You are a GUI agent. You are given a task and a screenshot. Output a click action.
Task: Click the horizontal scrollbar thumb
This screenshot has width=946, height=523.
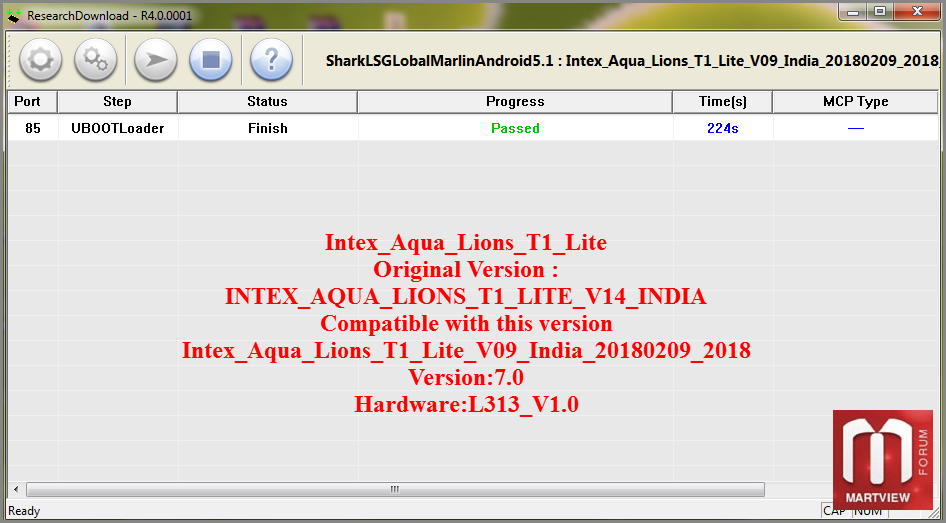[x=395, y=489]
